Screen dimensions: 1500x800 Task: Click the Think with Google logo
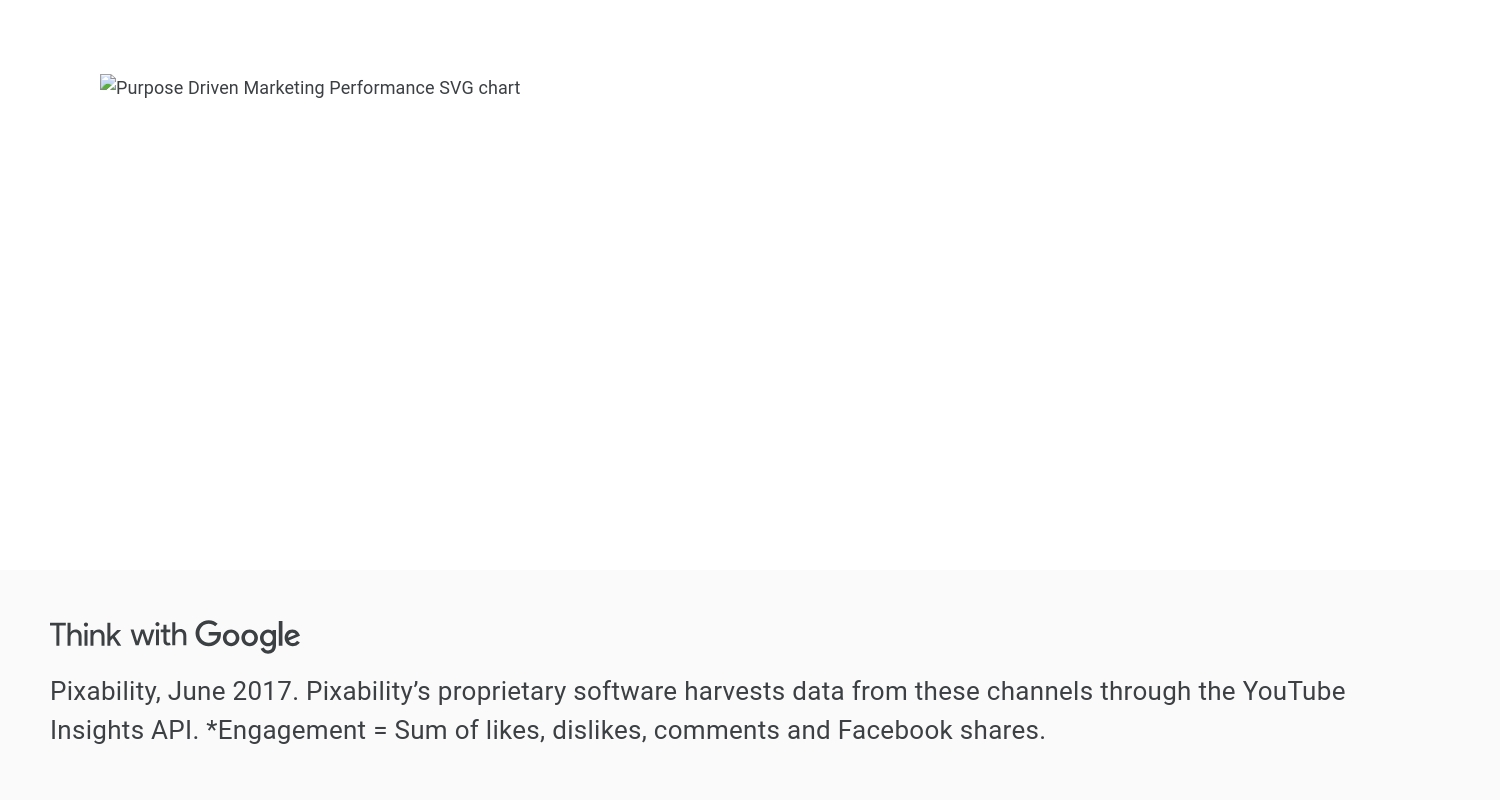coord(175,635)
